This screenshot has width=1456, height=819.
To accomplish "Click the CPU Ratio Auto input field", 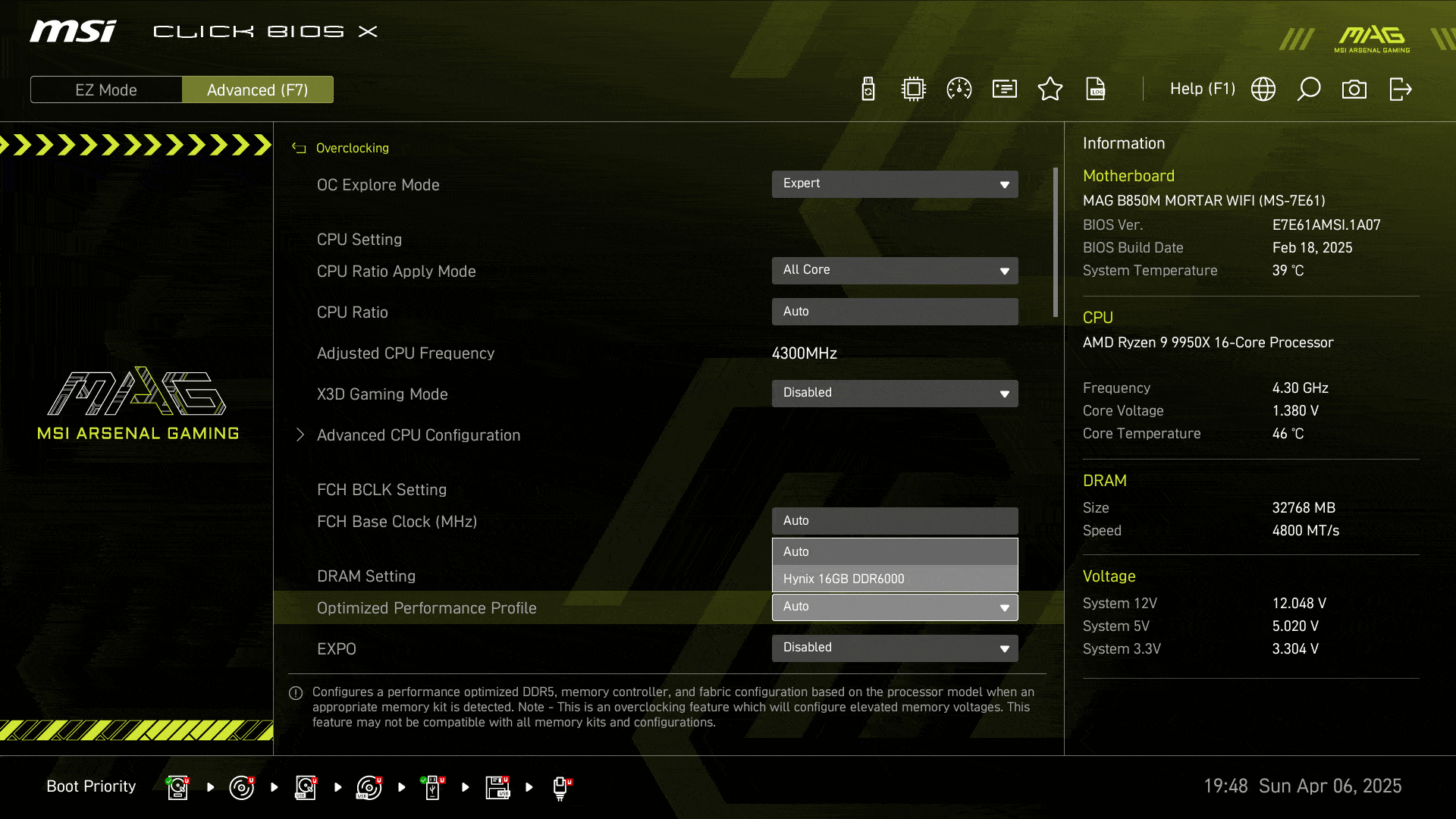I will (895, 311).
